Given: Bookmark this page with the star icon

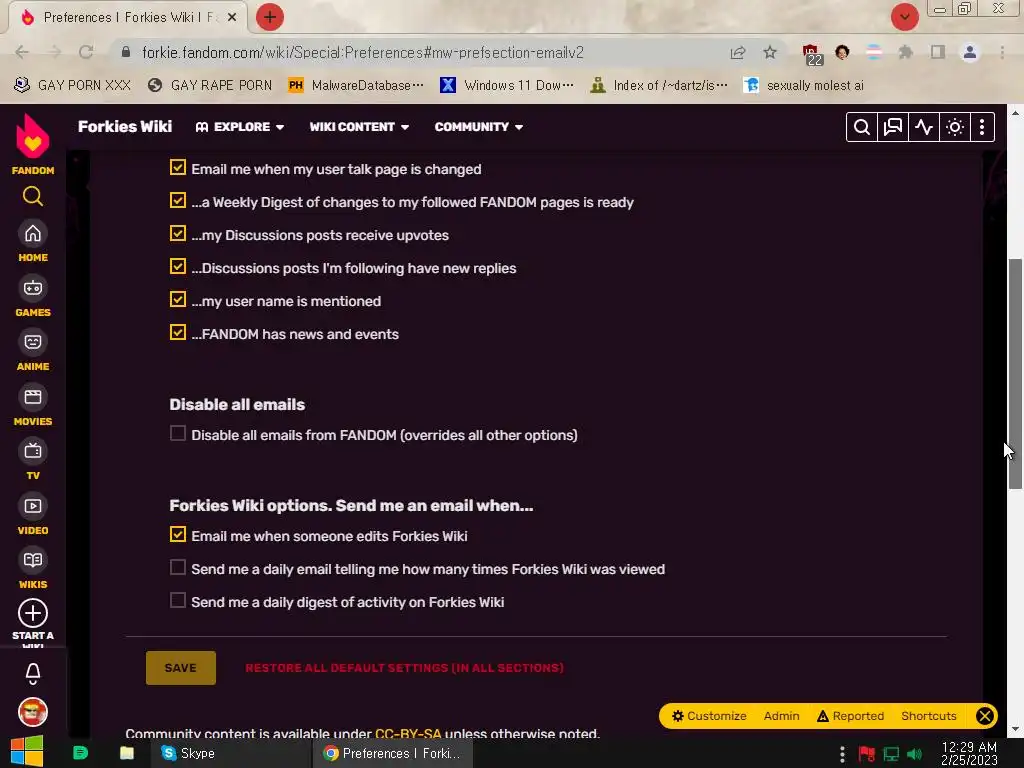Looking at the screenshot, I should pos(770,52).
